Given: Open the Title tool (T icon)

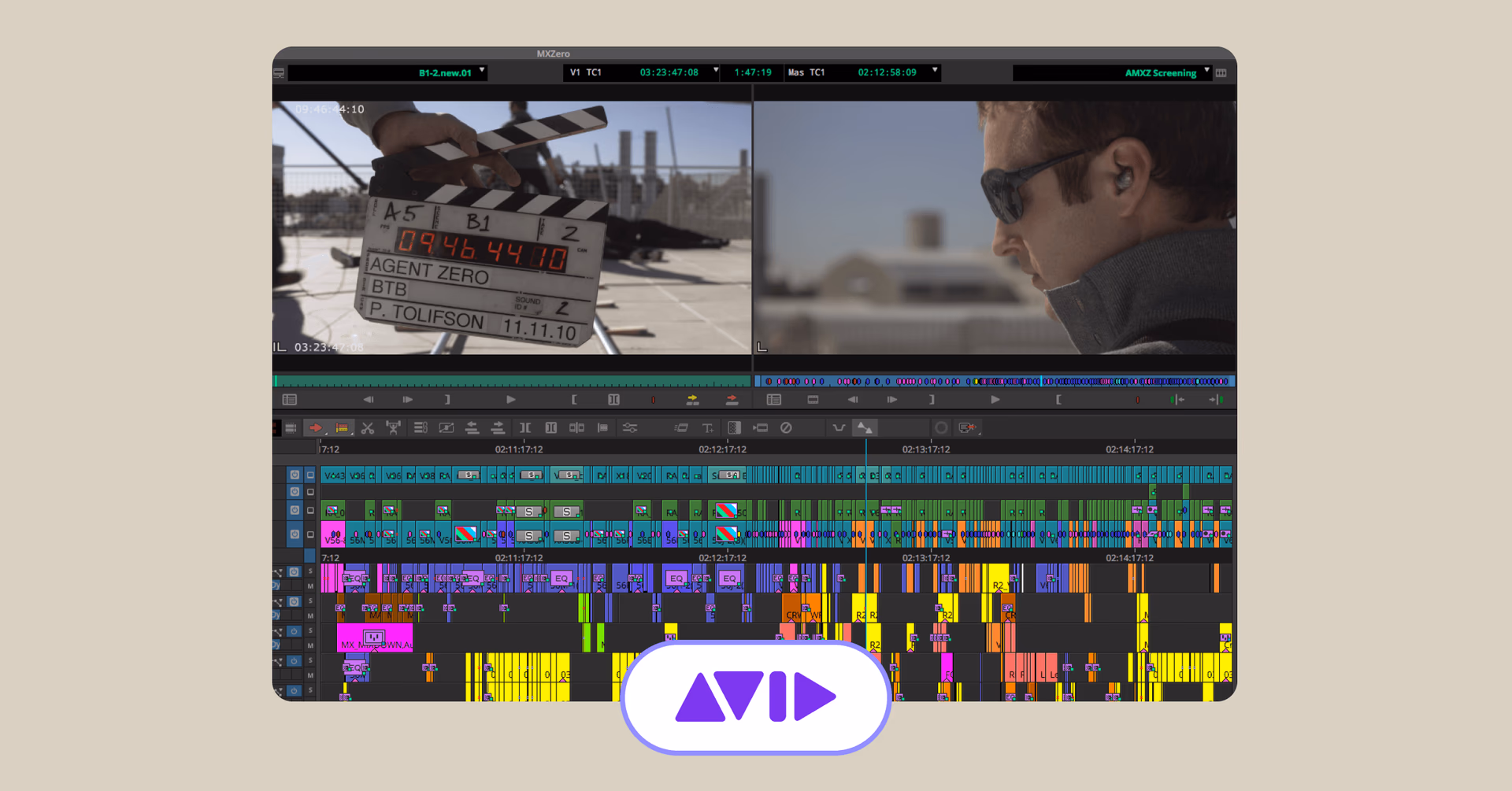Looking at the screenshot, I should [x=707, y=428].
